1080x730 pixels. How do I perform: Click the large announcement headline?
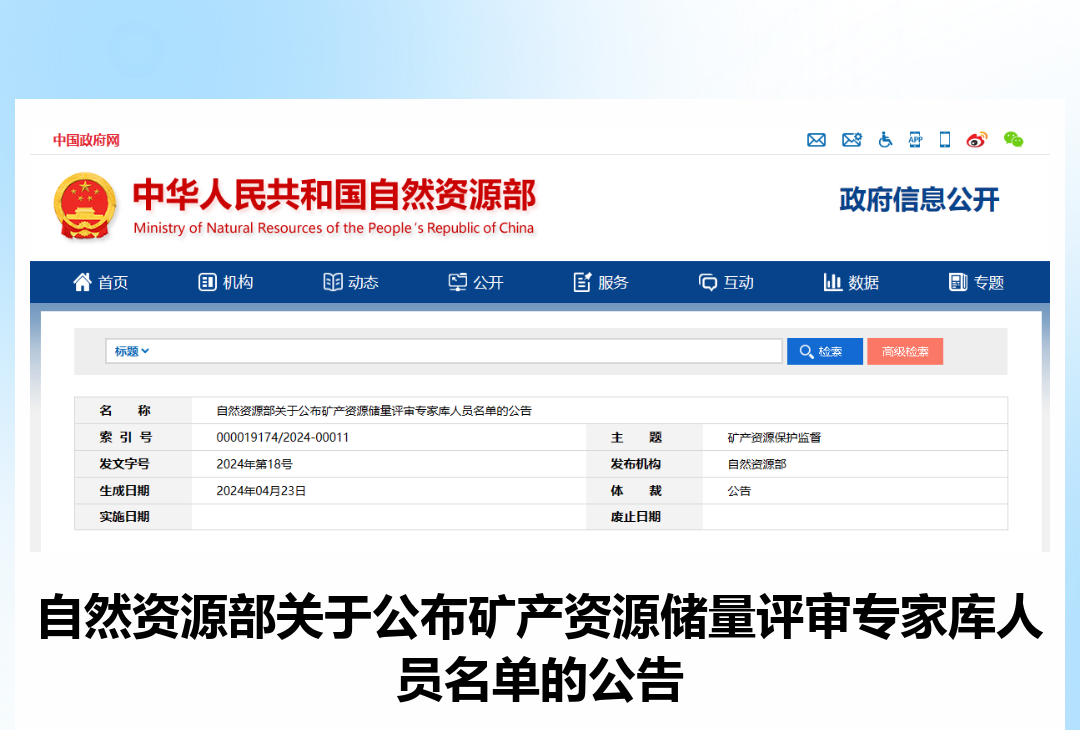[540, 648]
